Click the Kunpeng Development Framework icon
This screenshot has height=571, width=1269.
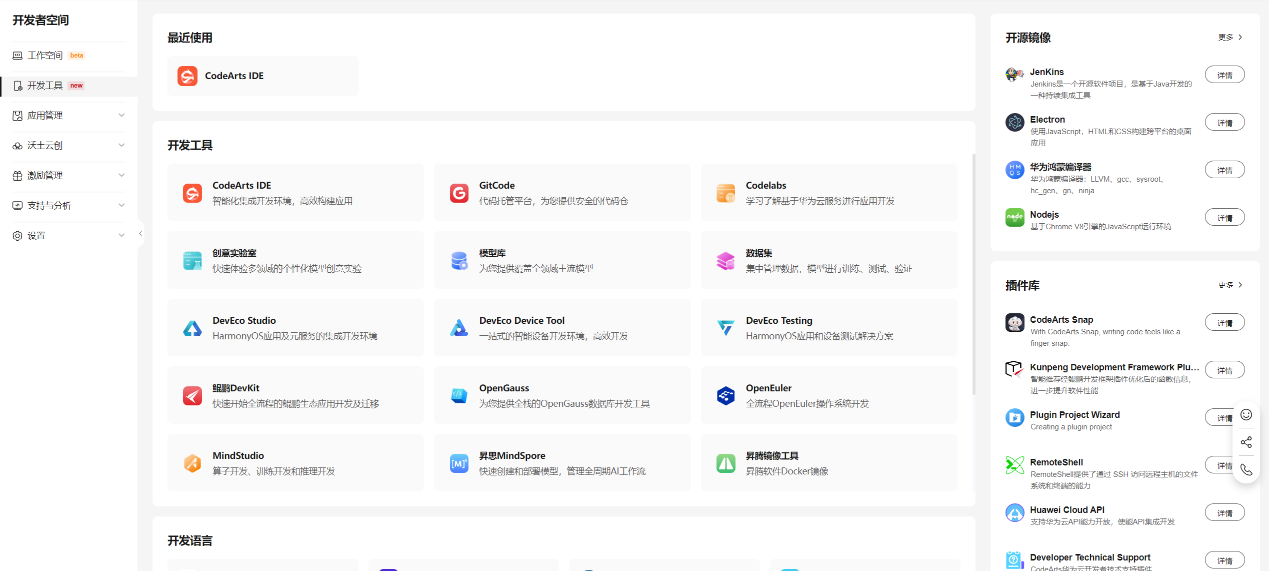(1014, 369)
